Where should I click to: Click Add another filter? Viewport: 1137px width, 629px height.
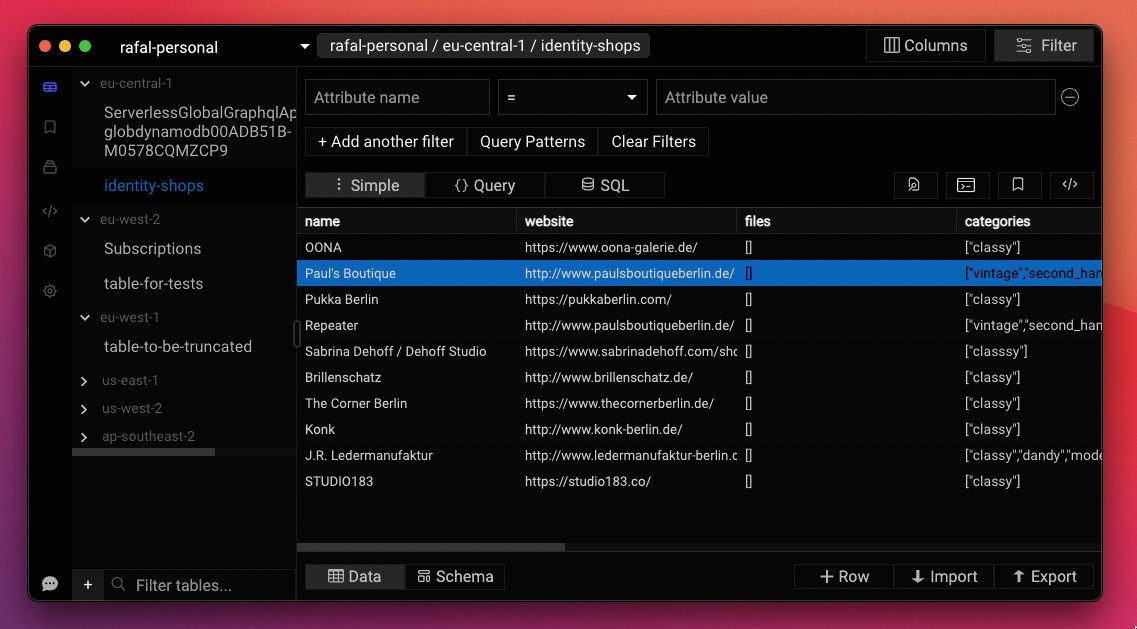(386, 141)
